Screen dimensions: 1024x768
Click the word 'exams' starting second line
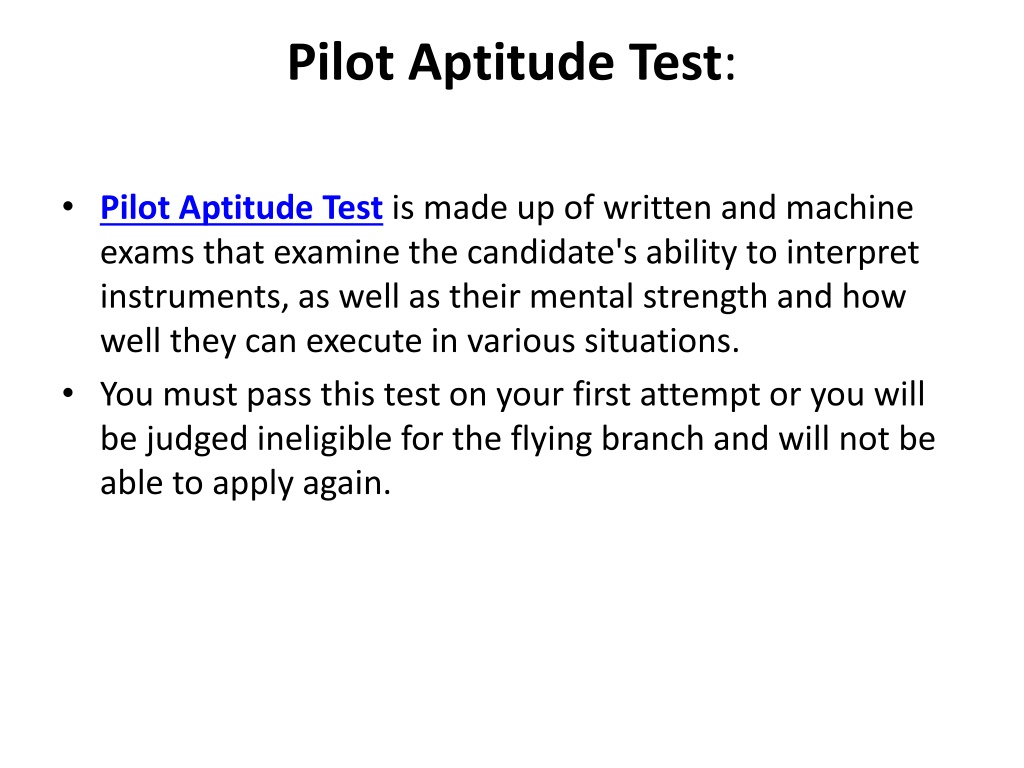coord(147,252)
